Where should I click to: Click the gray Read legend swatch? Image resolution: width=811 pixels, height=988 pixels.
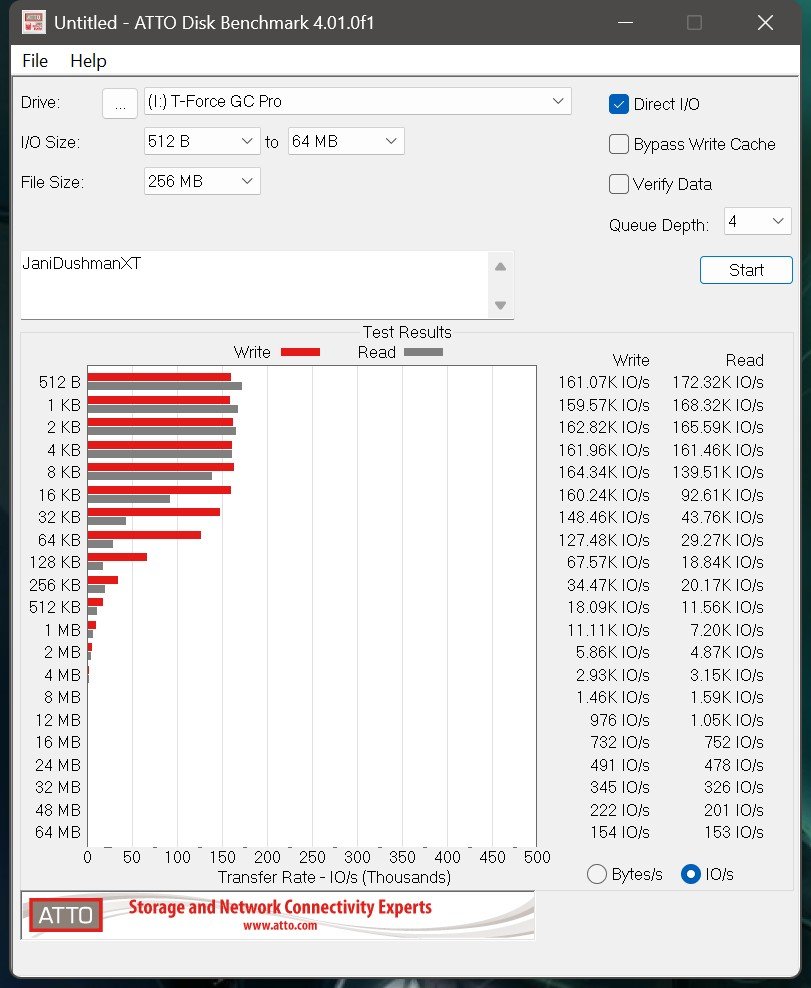(423, 352)
